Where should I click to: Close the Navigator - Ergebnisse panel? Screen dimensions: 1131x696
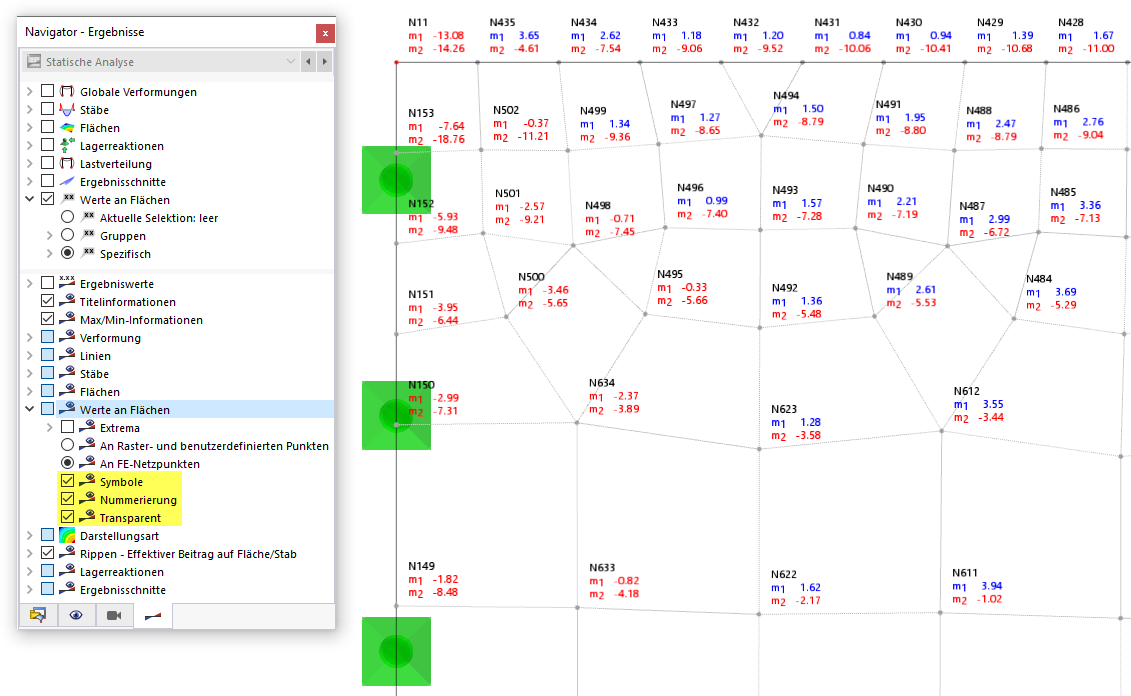tap(325, 33)
